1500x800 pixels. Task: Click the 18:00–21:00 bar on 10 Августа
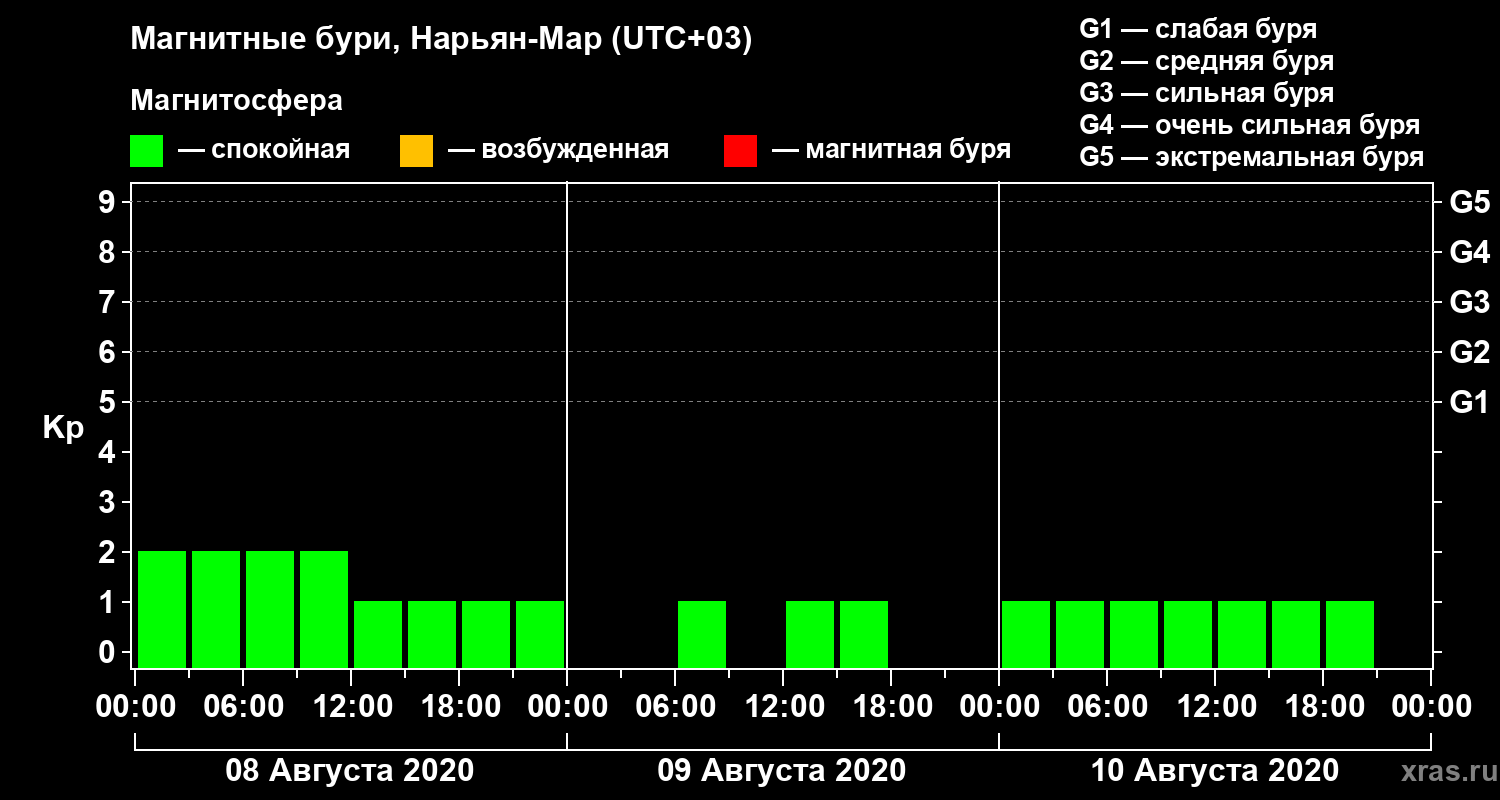click(1350, 634)
